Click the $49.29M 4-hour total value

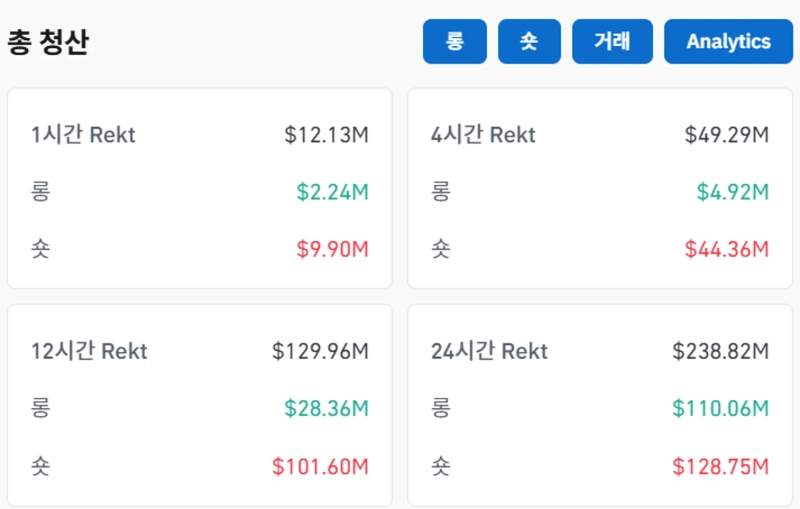click(726, 135)
